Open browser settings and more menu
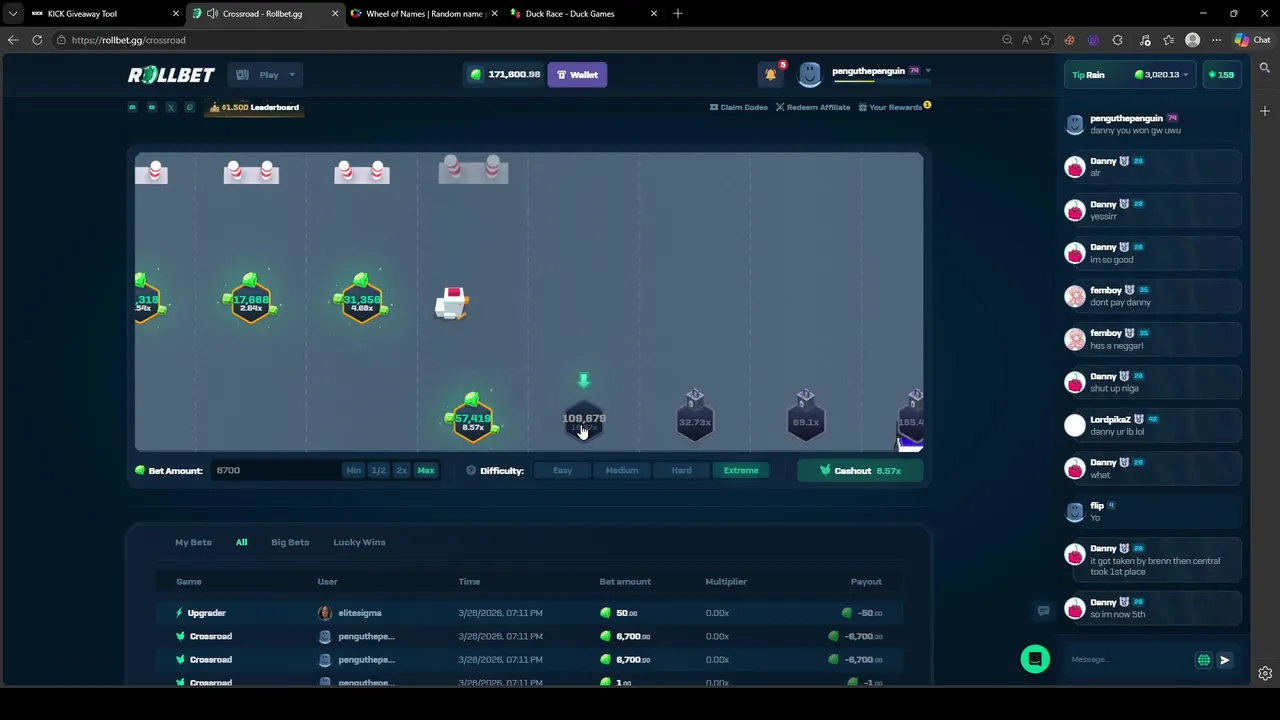The image size is (1280, 720). point(1216,40)
